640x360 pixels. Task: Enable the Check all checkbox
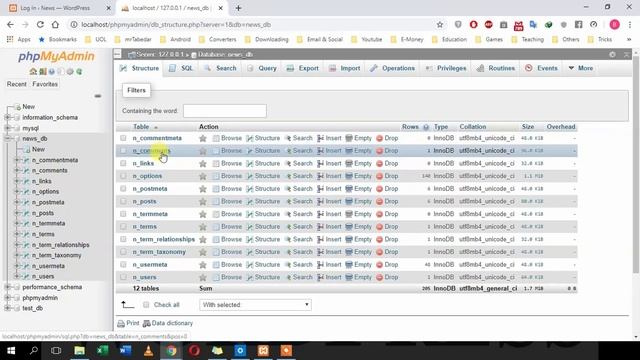coord(146,305)
